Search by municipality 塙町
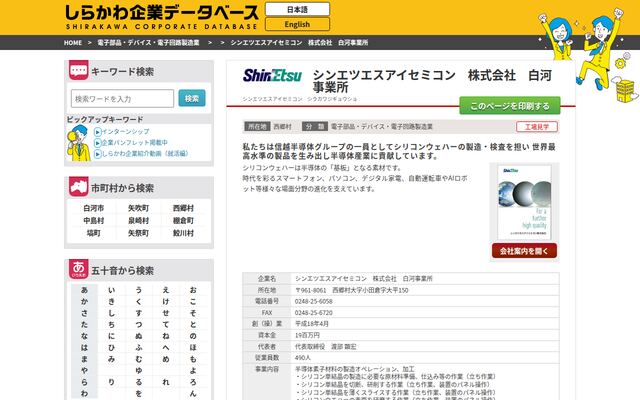This screenshot has height=400, width=640. tap(93, 233)
